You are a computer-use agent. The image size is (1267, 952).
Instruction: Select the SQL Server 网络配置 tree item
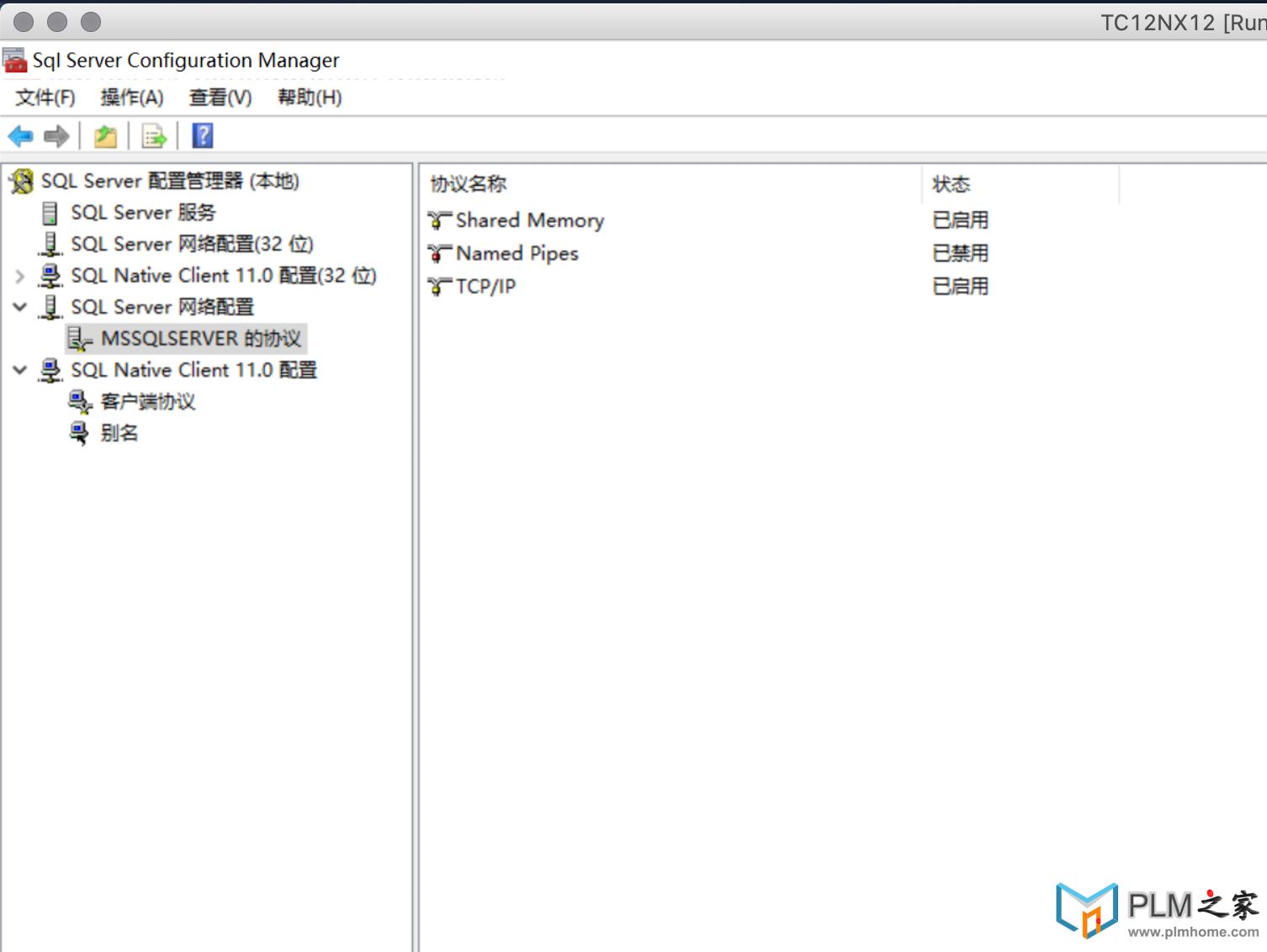pyautogui.click(x=162, y=307)
